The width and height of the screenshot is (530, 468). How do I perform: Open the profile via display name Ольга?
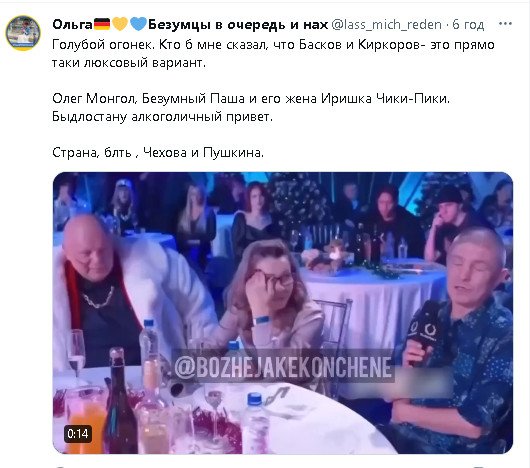coord(72,24)
